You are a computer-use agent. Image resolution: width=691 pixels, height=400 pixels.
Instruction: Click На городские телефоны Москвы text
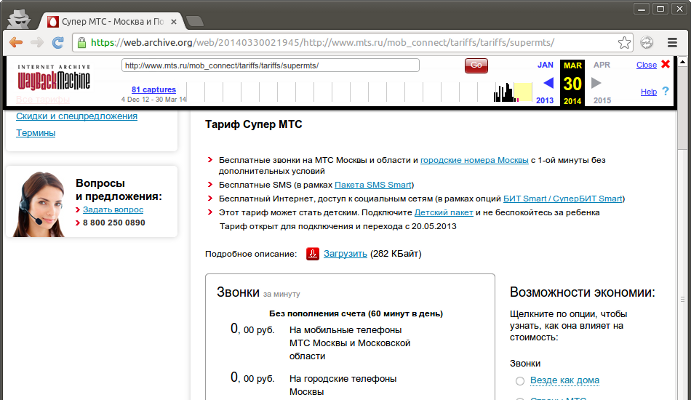click(343, 385)
